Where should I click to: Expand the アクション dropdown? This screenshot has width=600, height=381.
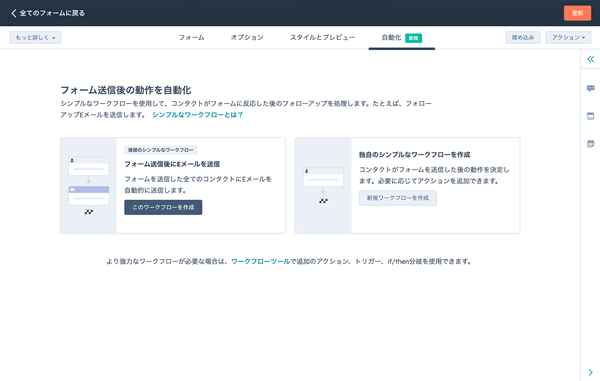click(x=568, y=37)
